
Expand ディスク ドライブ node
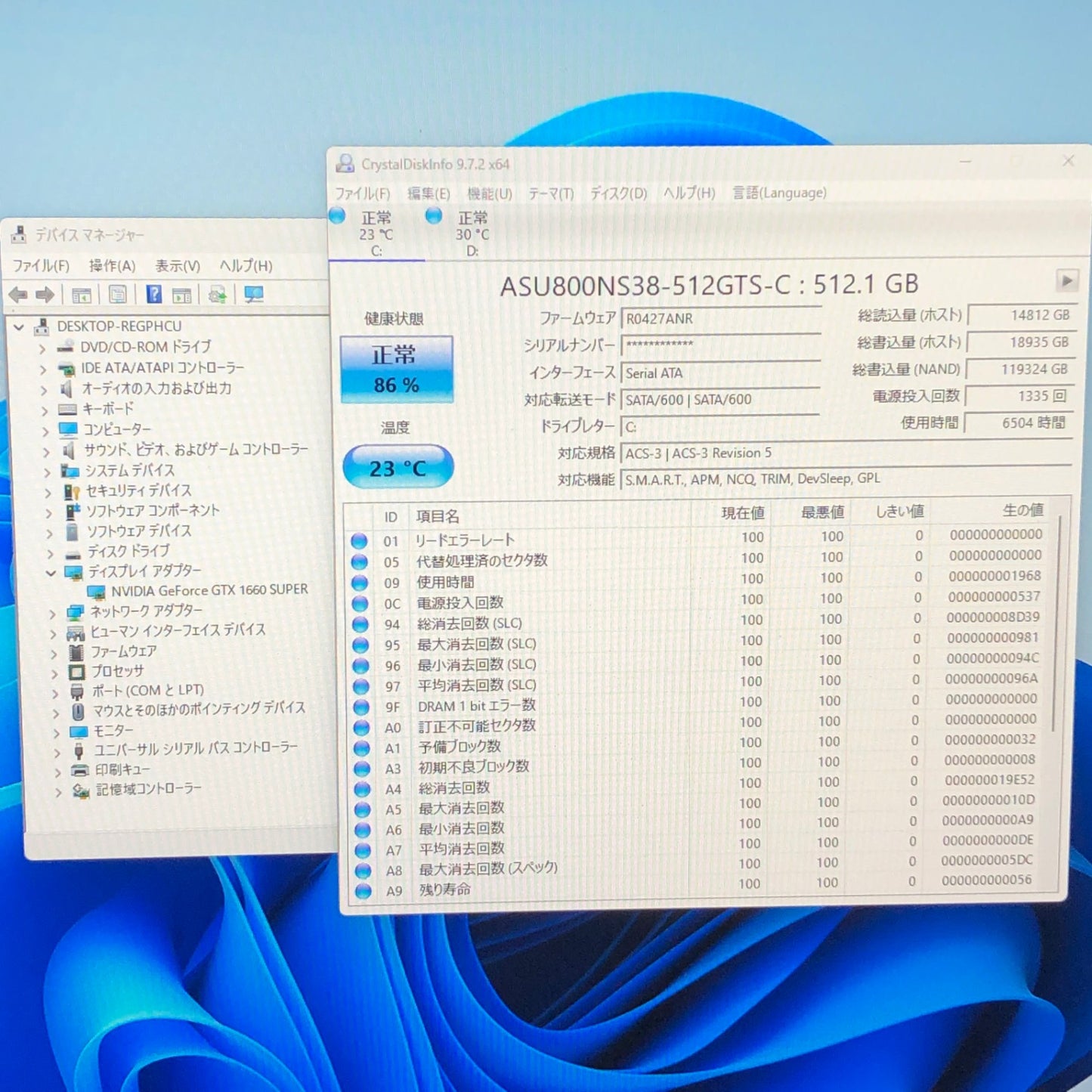50,553
